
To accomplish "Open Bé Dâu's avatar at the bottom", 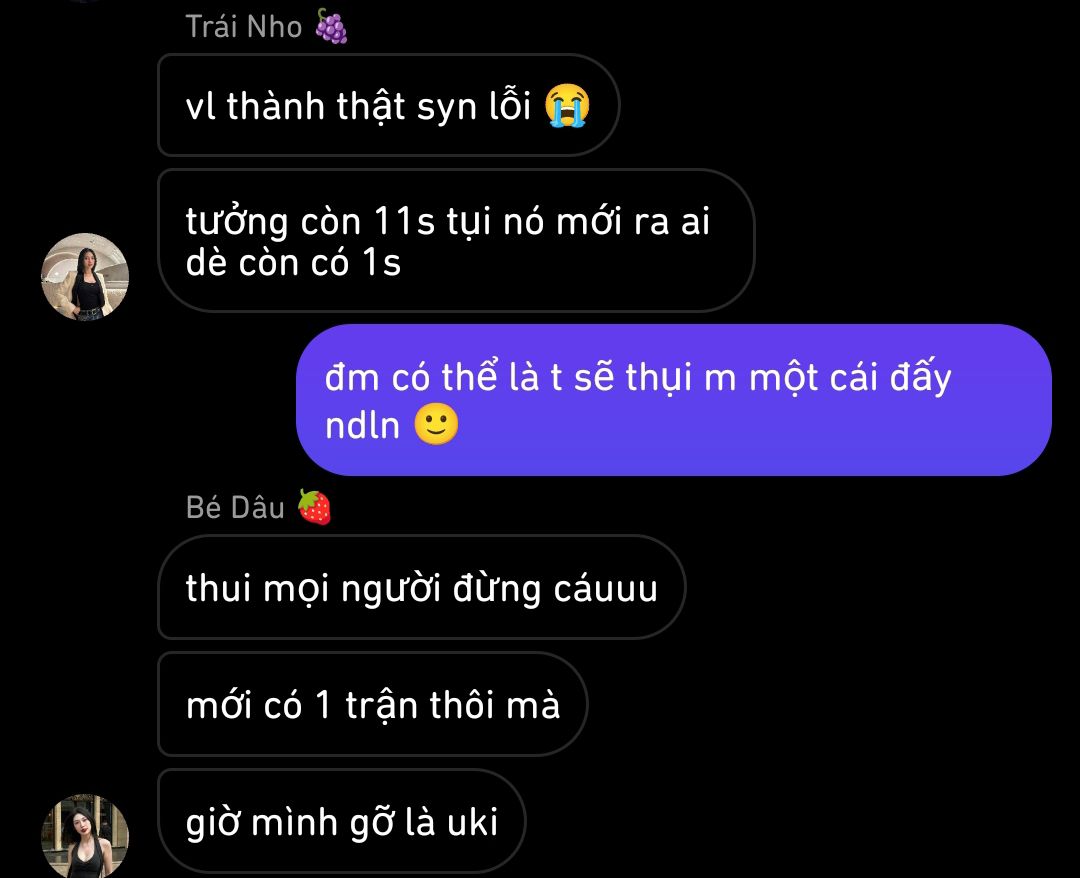I will coord(85,837).
